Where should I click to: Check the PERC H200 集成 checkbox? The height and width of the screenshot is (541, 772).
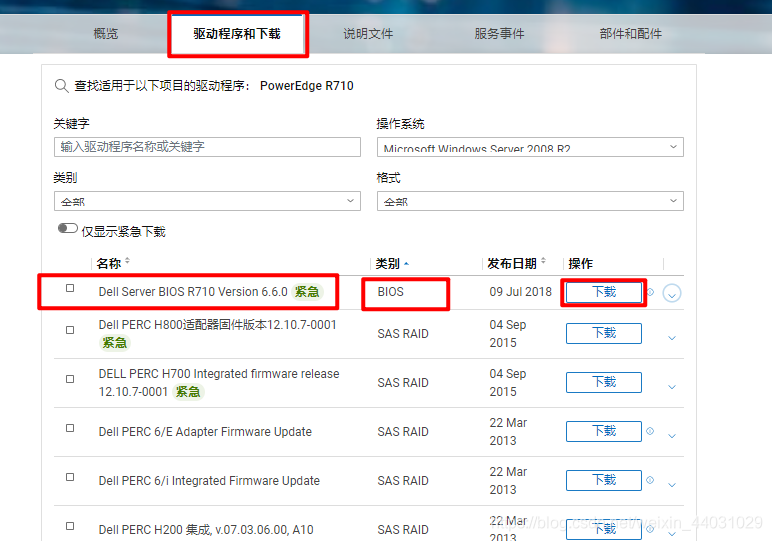click(x=70, y=526)
